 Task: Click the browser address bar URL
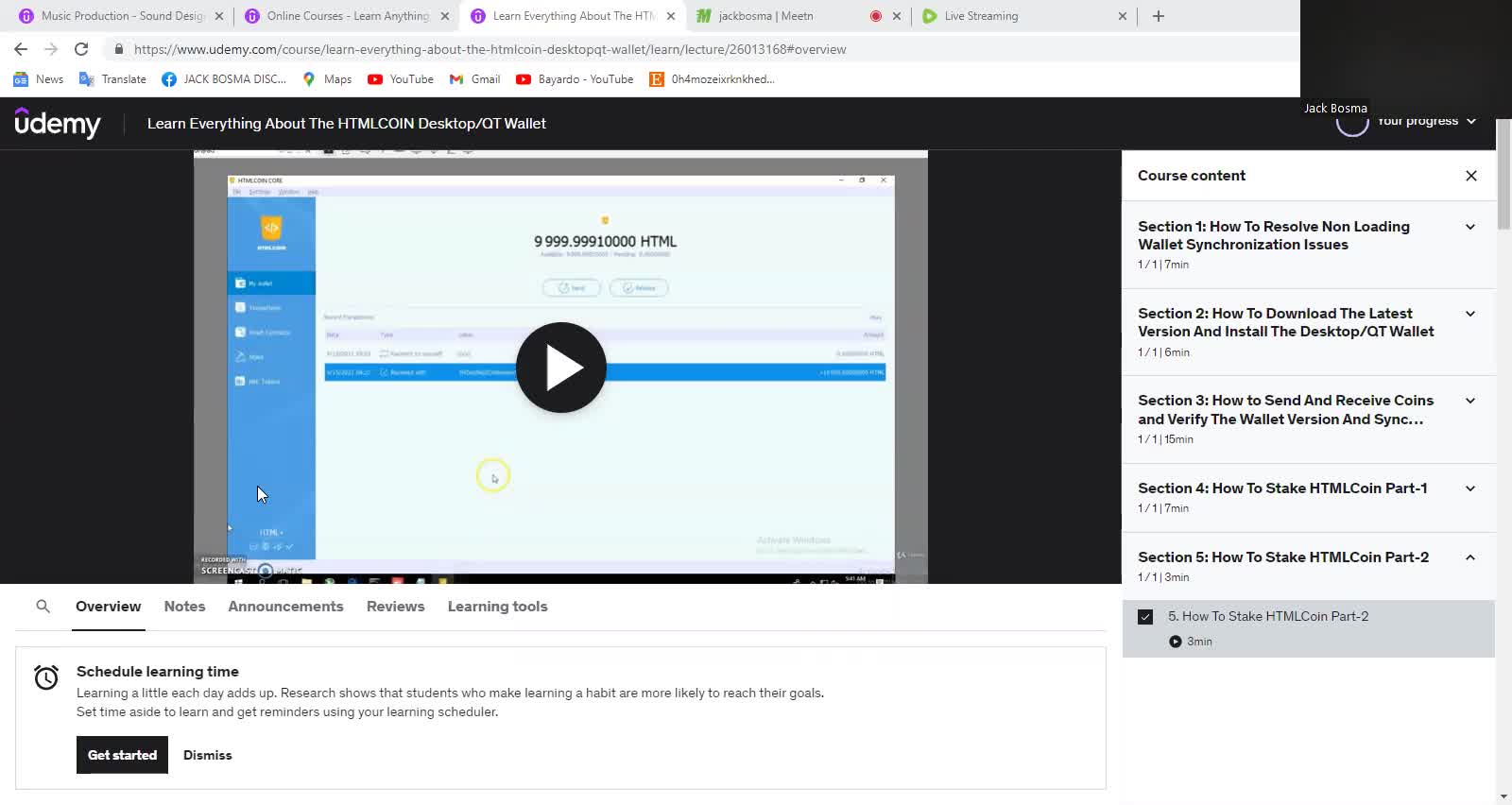coord(490,49)
